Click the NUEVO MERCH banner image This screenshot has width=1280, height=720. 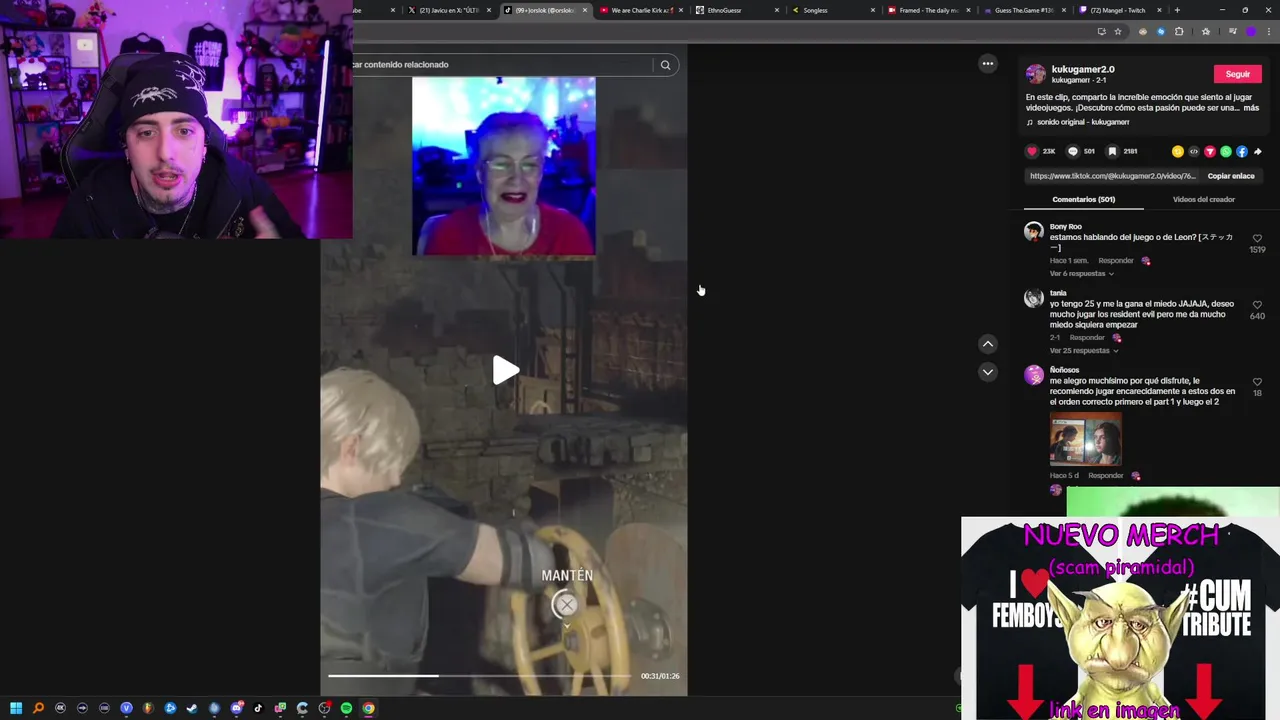[x=1120, y=618]
